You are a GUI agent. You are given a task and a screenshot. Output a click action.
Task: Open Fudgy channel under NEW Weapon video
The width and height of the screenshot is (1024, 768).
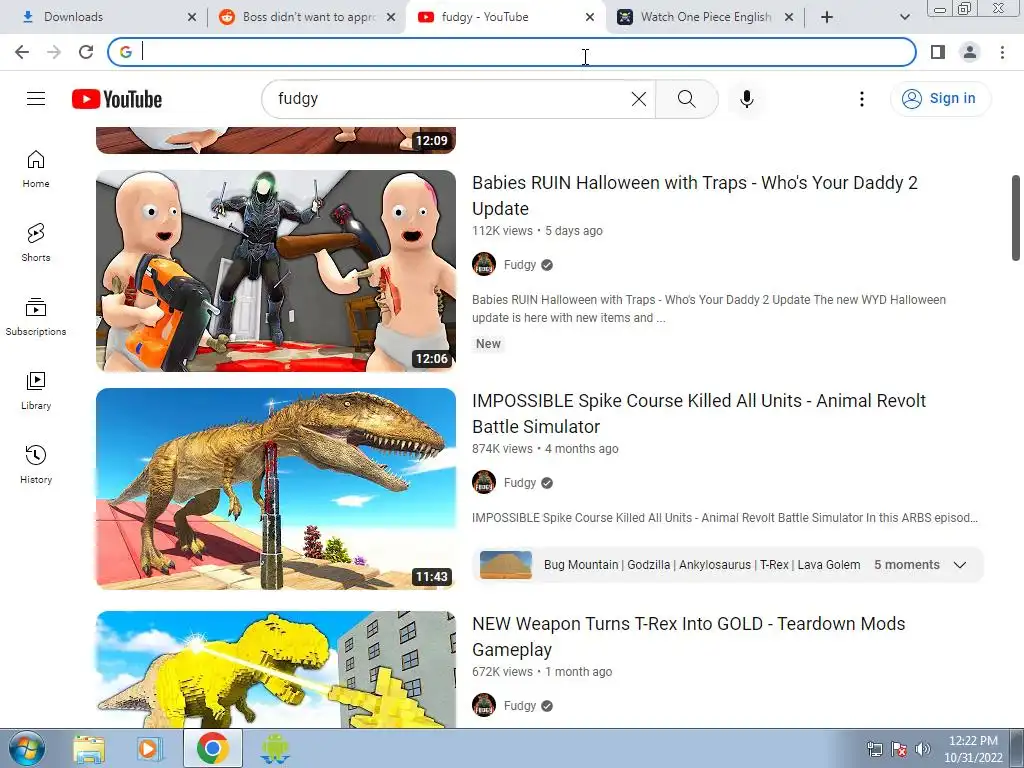point(520,705)
